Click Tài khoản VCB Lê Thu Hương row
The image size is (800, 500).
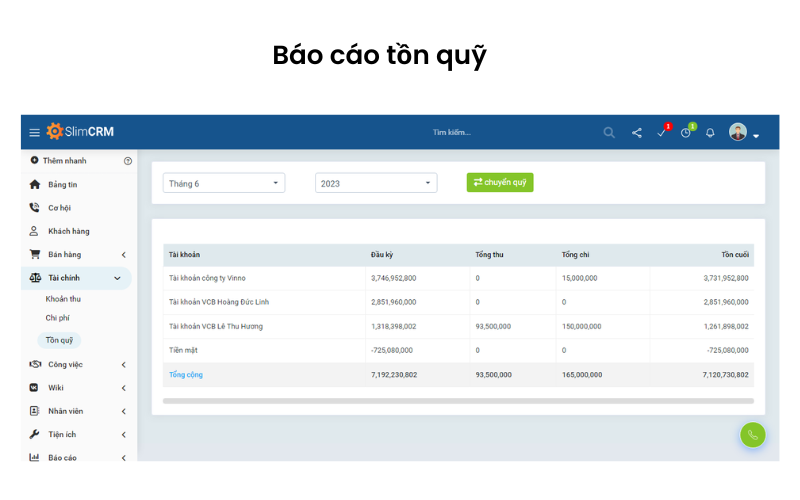(458, 326)
